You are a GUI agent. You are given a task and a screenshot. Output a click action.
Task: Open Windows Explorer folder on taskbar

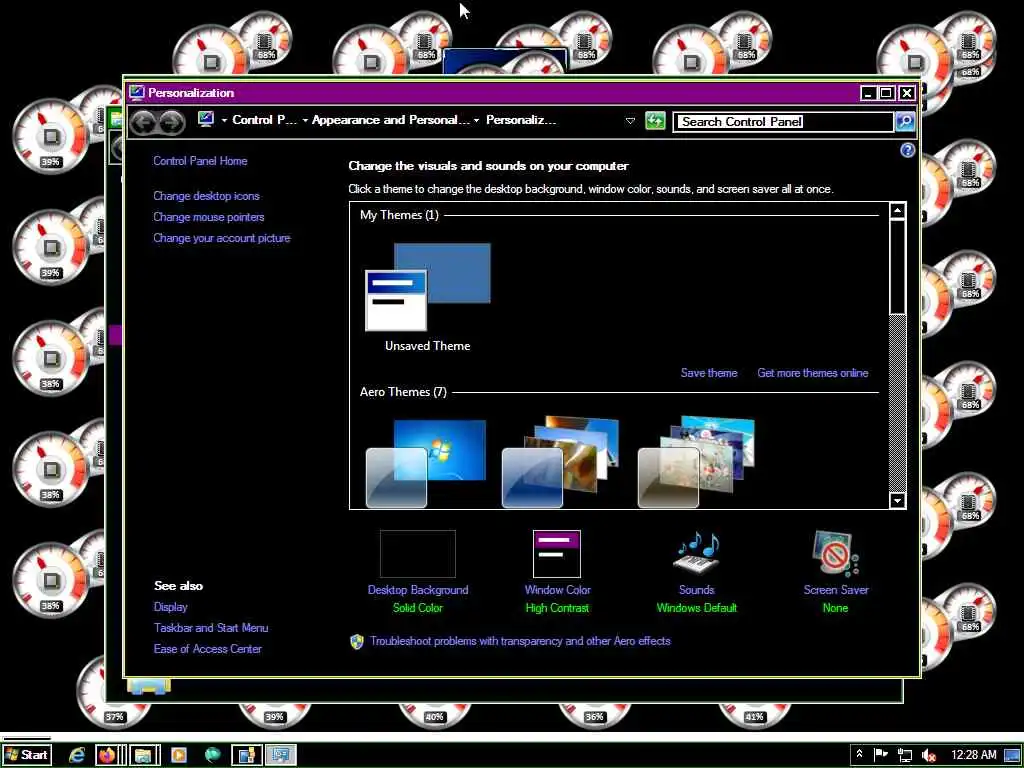tap(144, 755)
